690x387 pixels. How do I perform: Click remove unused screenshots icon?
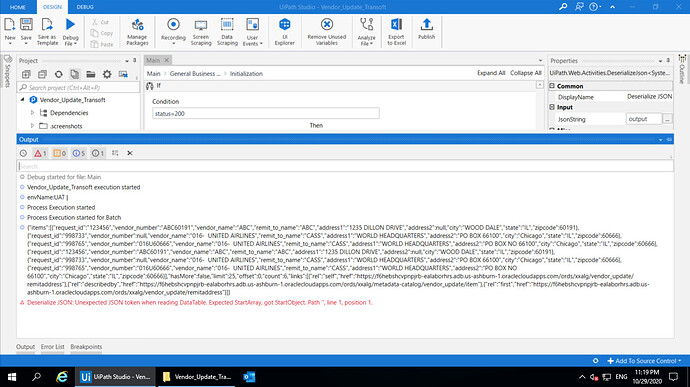pyautogui.click(x=123, y=74)
